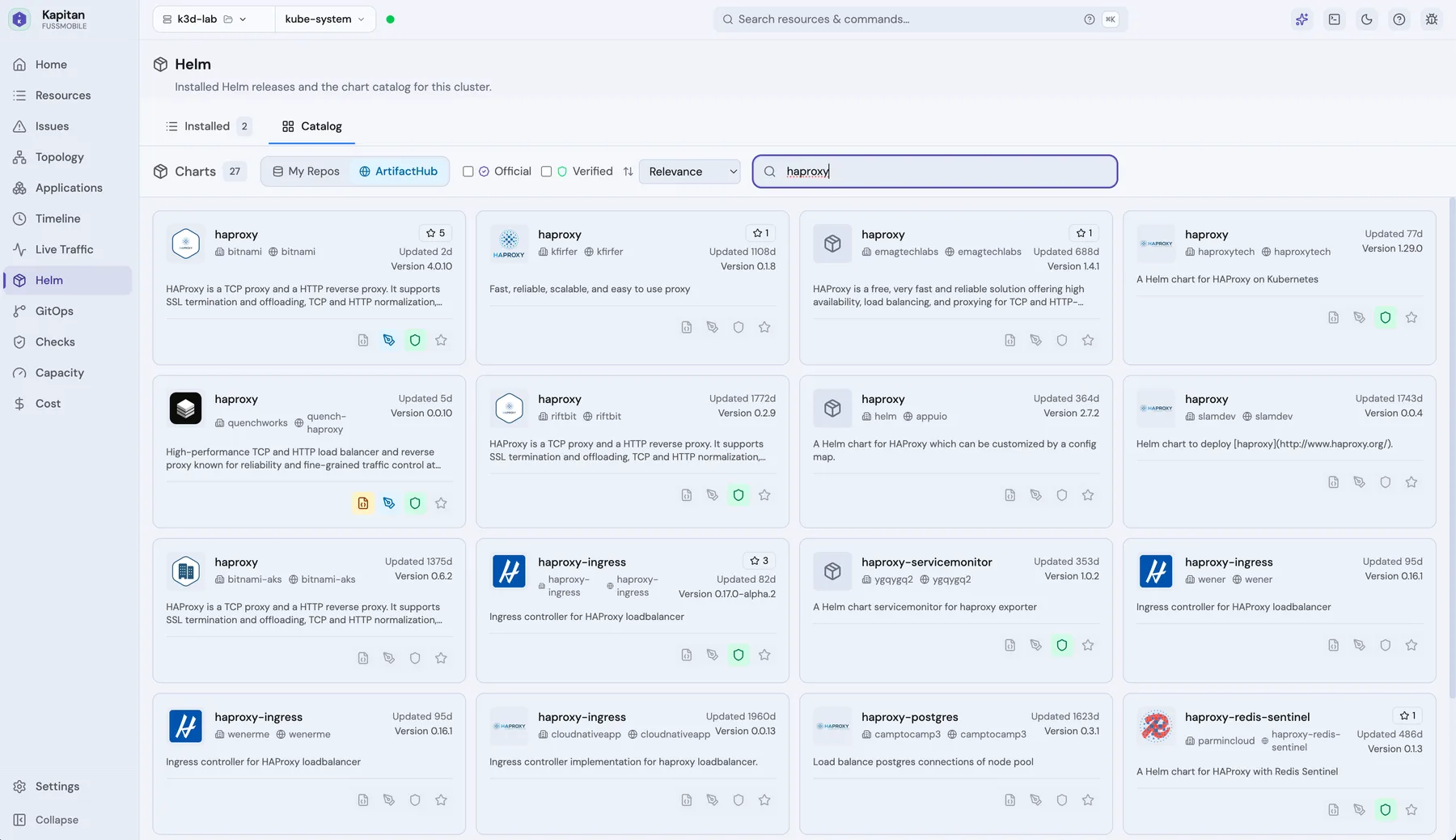
Task: Click the 3 stars badge on haproxy-ingress card
Action: 759,561
